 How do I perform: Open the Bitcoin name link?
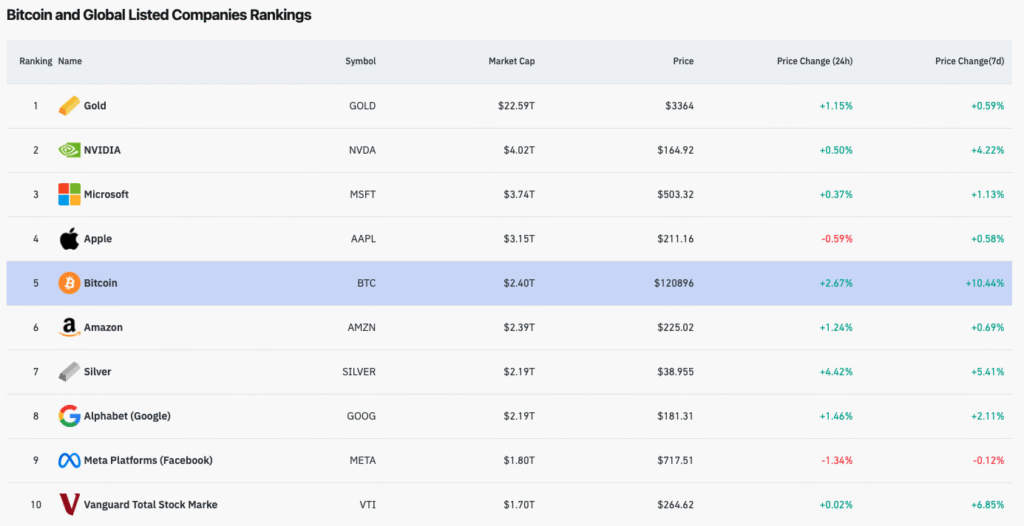(101, 283)
